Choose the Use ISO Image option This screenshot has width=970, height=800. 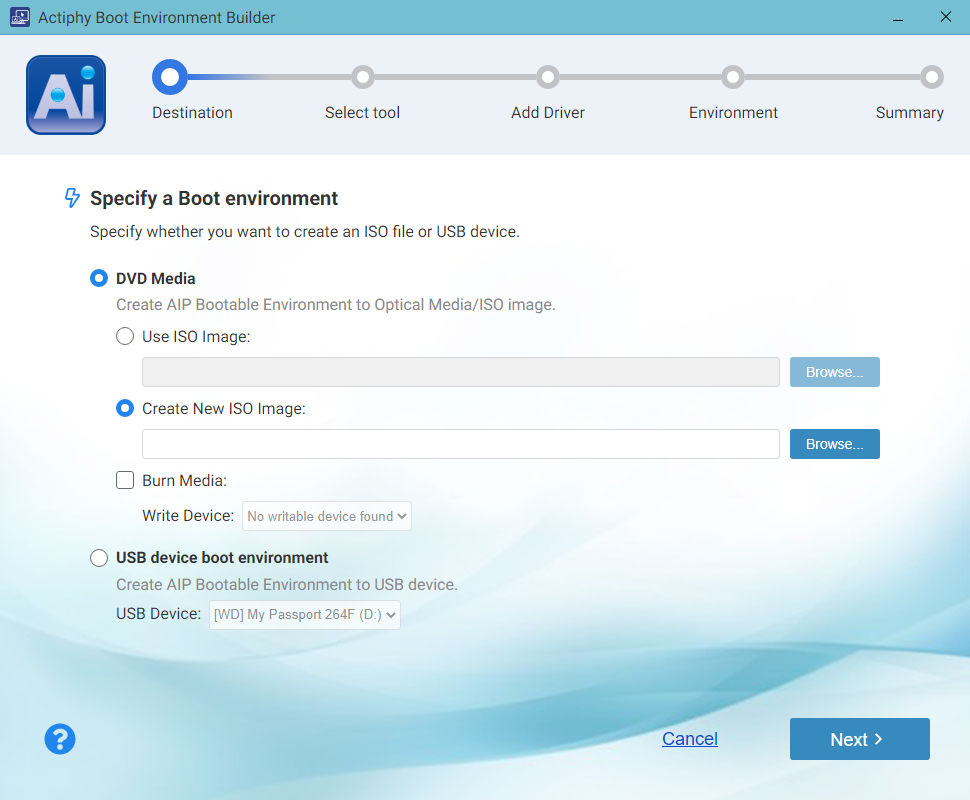(125, 337)
